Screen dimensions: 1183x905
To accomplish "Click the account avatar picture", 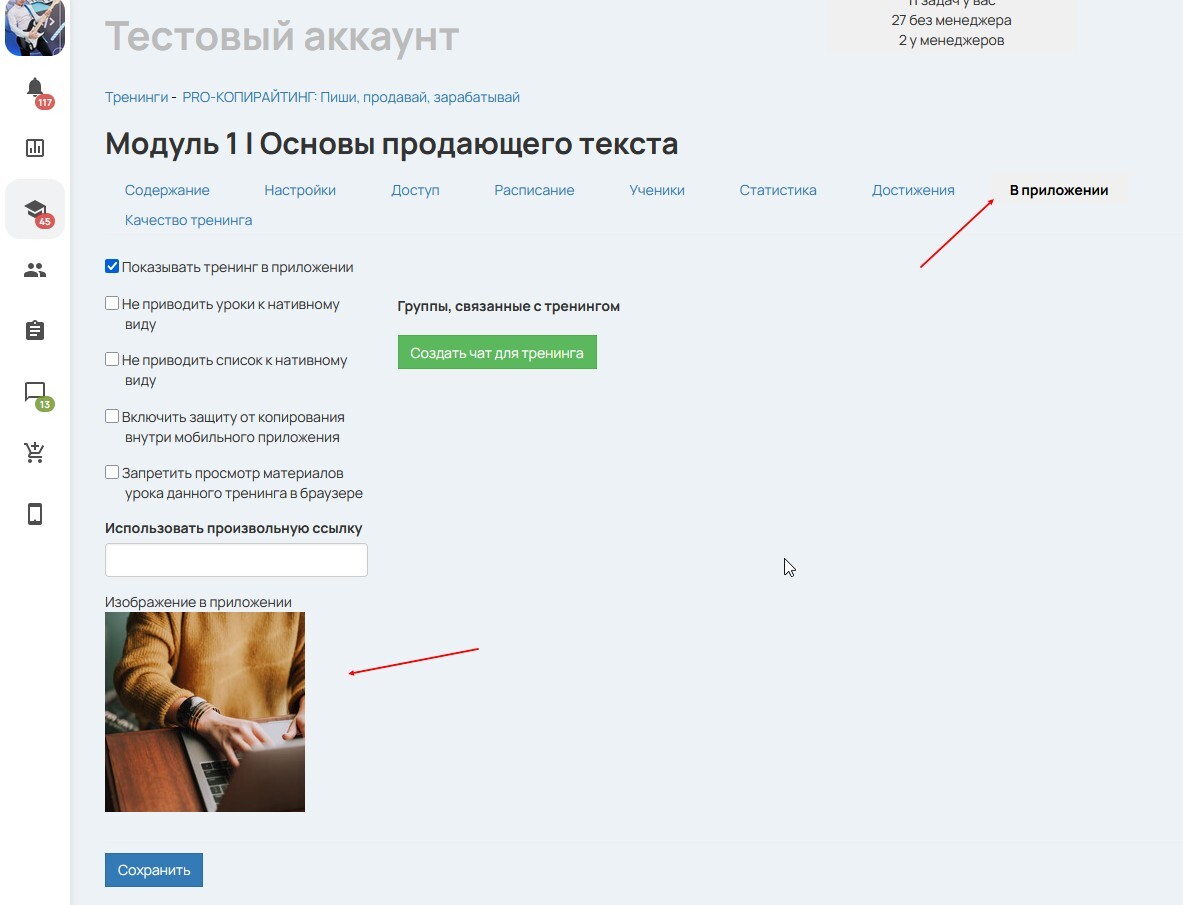I will point(35,27).
